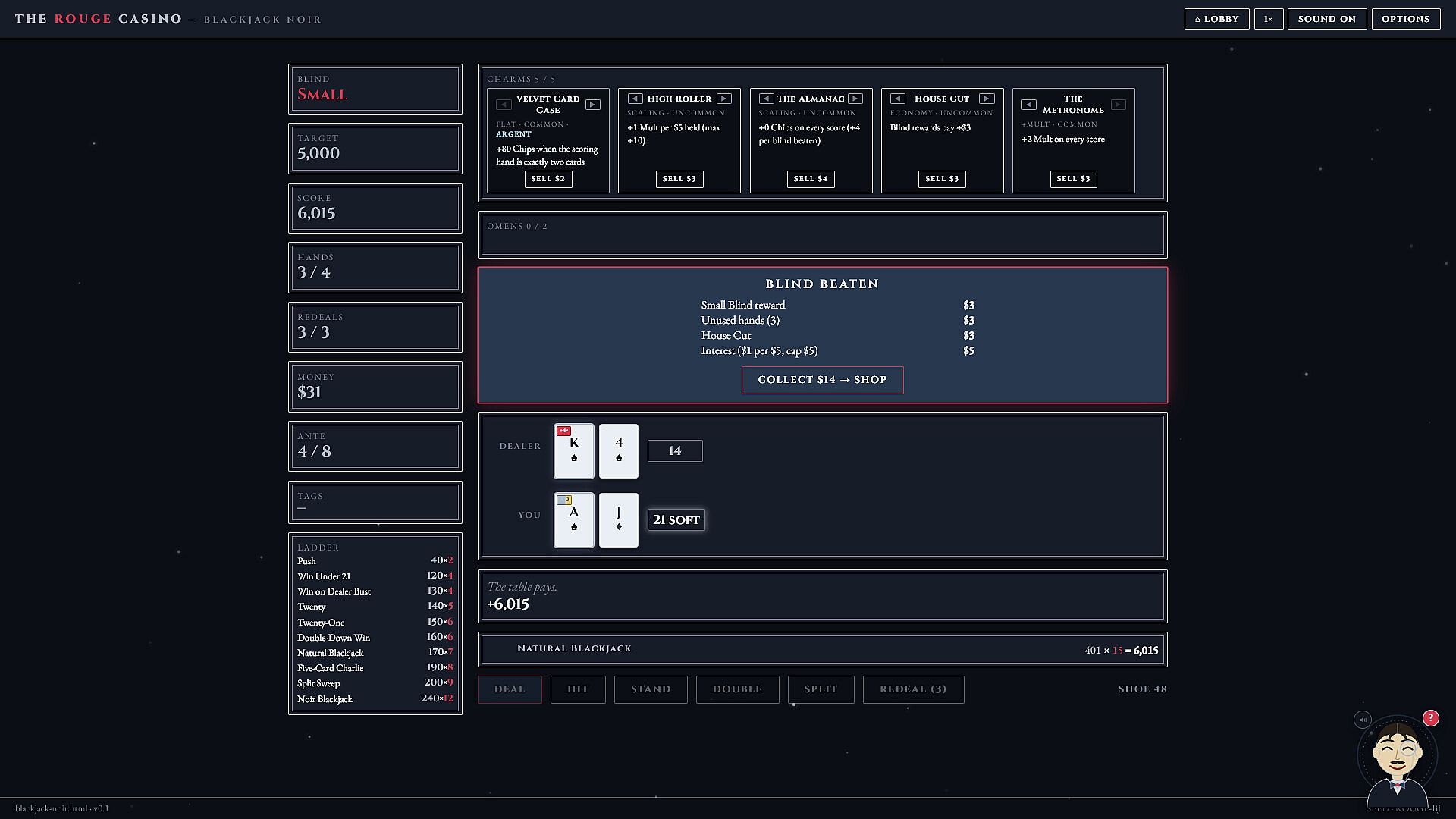Image resolution: width=1456 pixels, height=819 pixels.
Task: Sell Velvet Card Case for $2
Action: point(548,179)
